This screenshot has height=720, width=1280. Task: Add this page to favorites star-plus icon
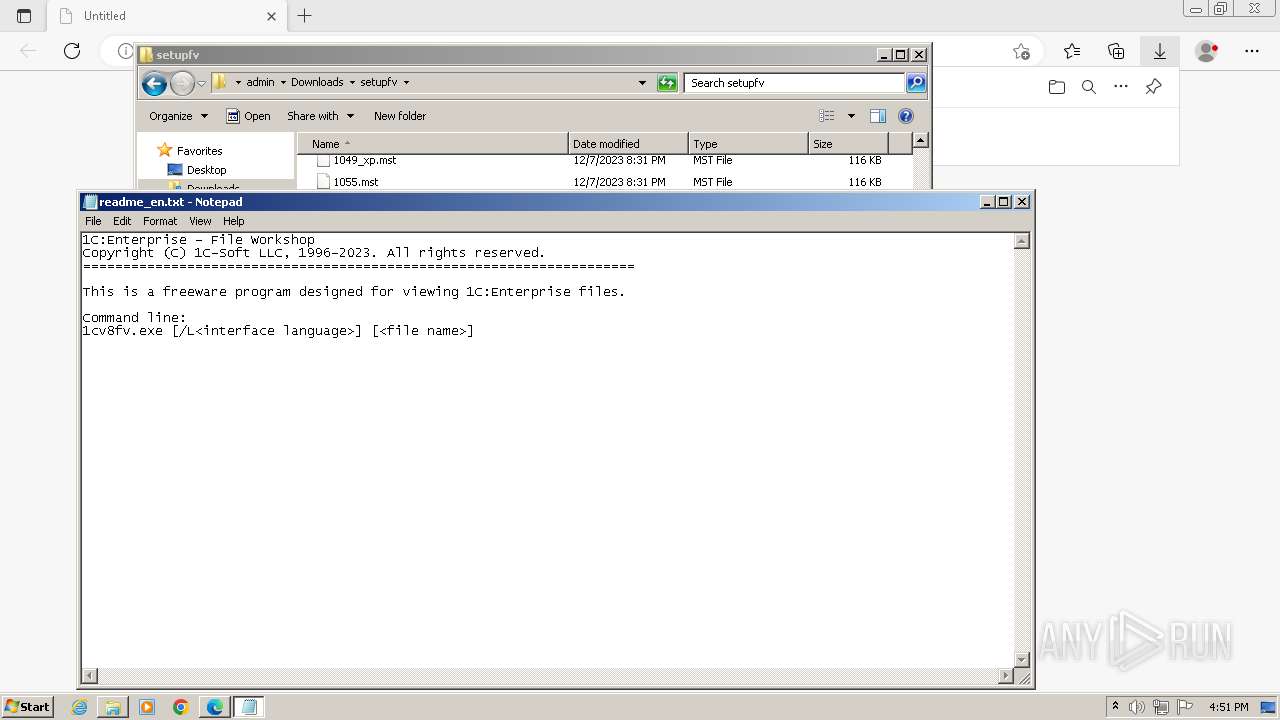(x=1021, y=51)
